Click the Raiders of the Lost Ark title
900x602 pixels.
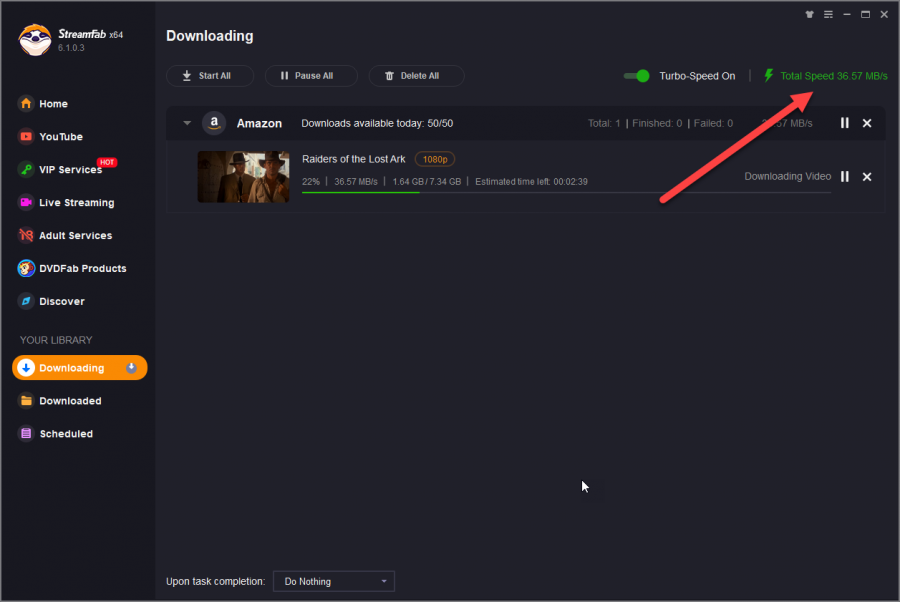pyautogui.click(x=354, y=159)
